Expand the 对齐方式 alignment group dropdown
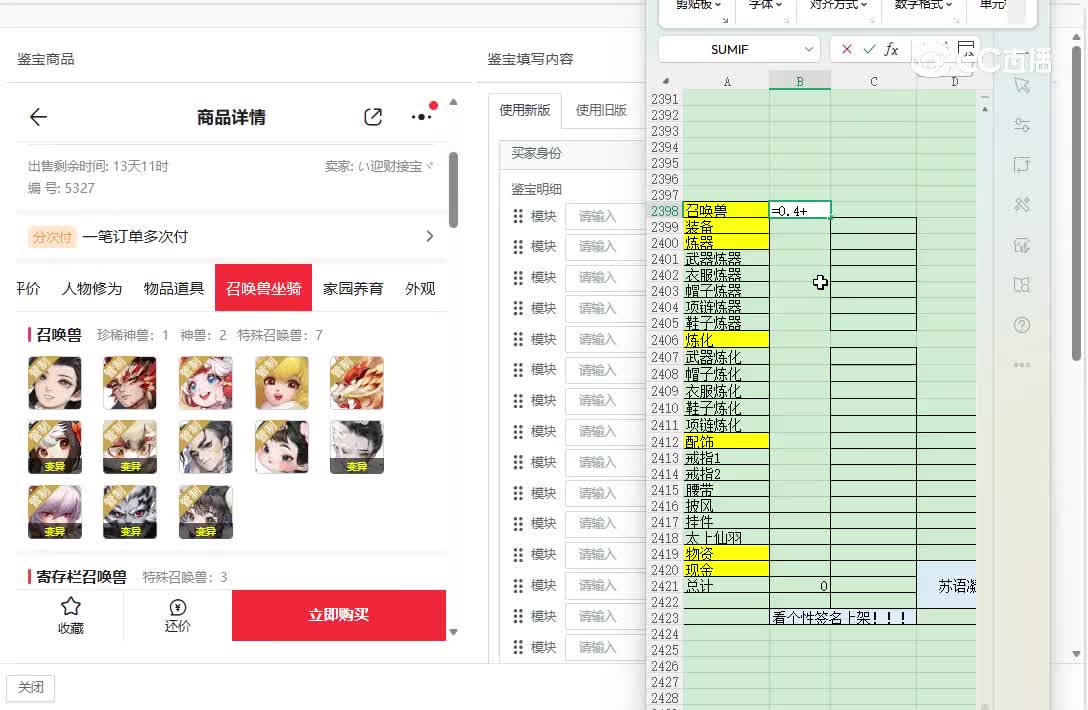This screenshot has width=1088, height=710. click(864, 5)
